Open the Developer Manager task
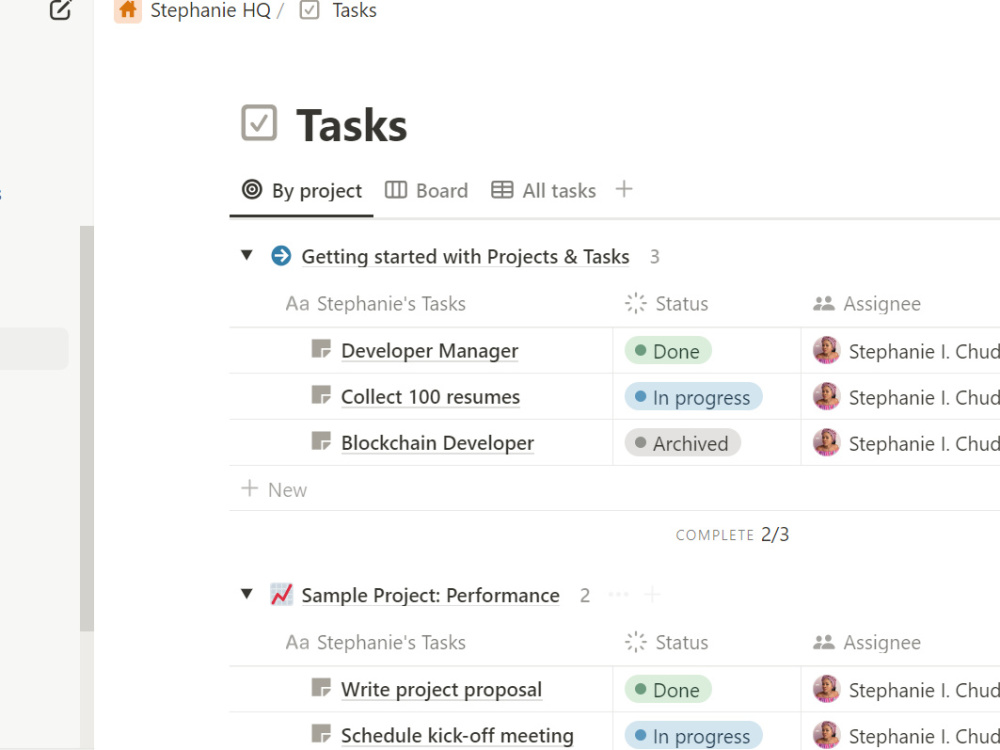The height and width of the screenshot is (750, 1000). [430, 351]
